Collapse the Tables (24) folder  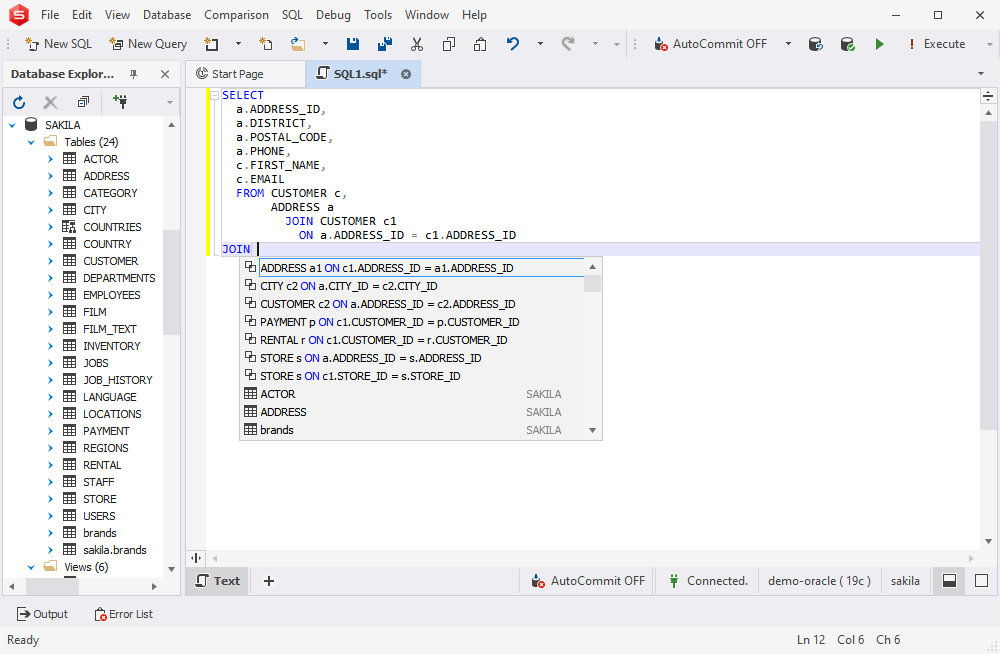[x=30, y=141]
